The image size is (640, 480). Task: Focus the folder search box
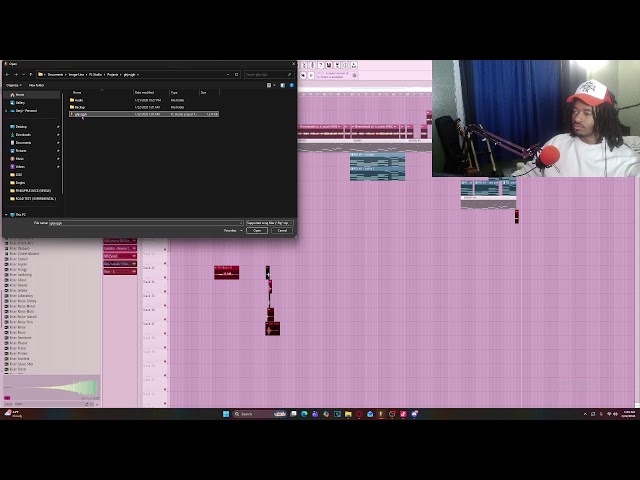click(269, 75)
